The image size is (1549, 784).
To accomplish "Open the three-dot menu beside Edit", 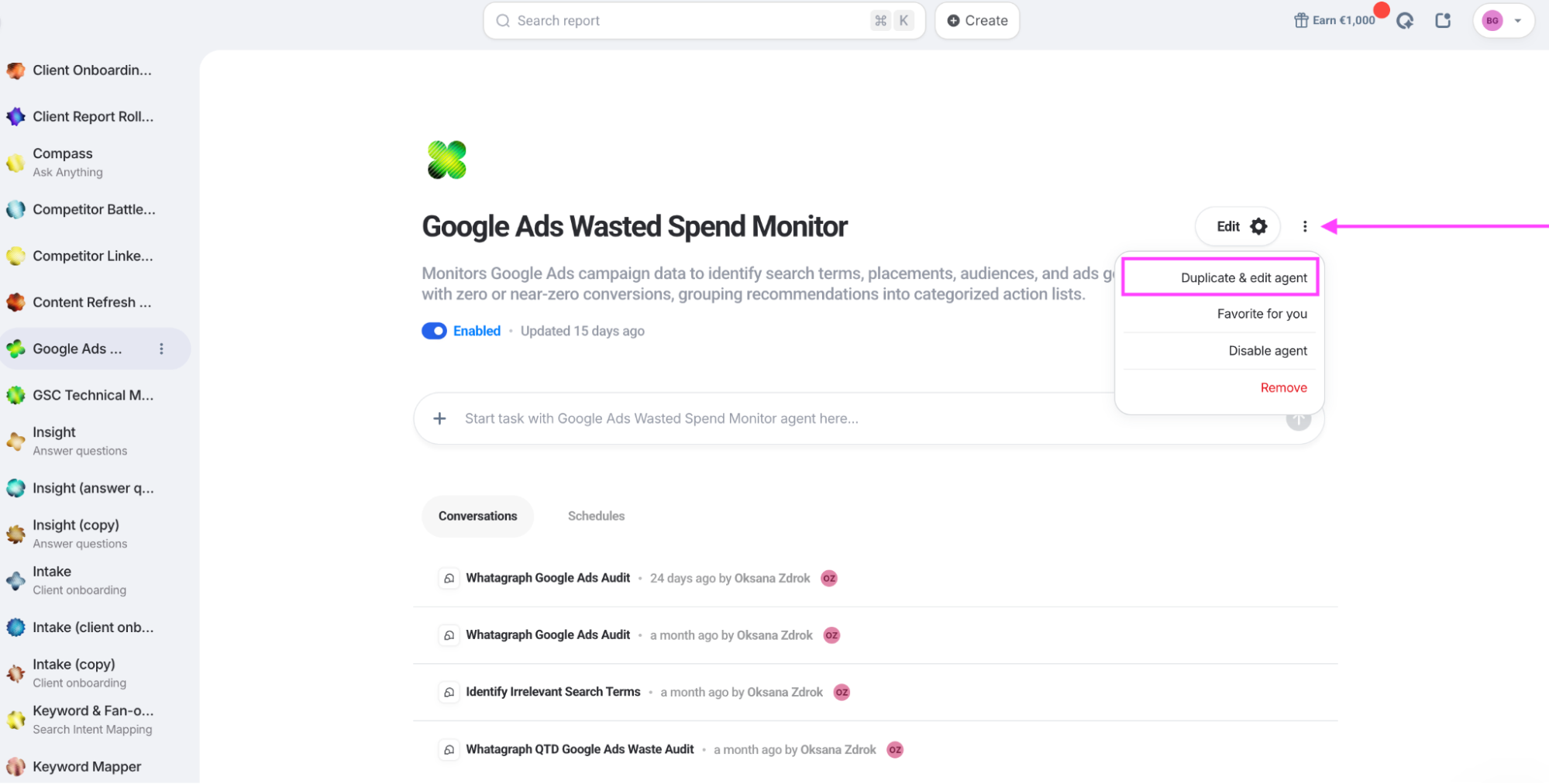I will coord(1305,226).
